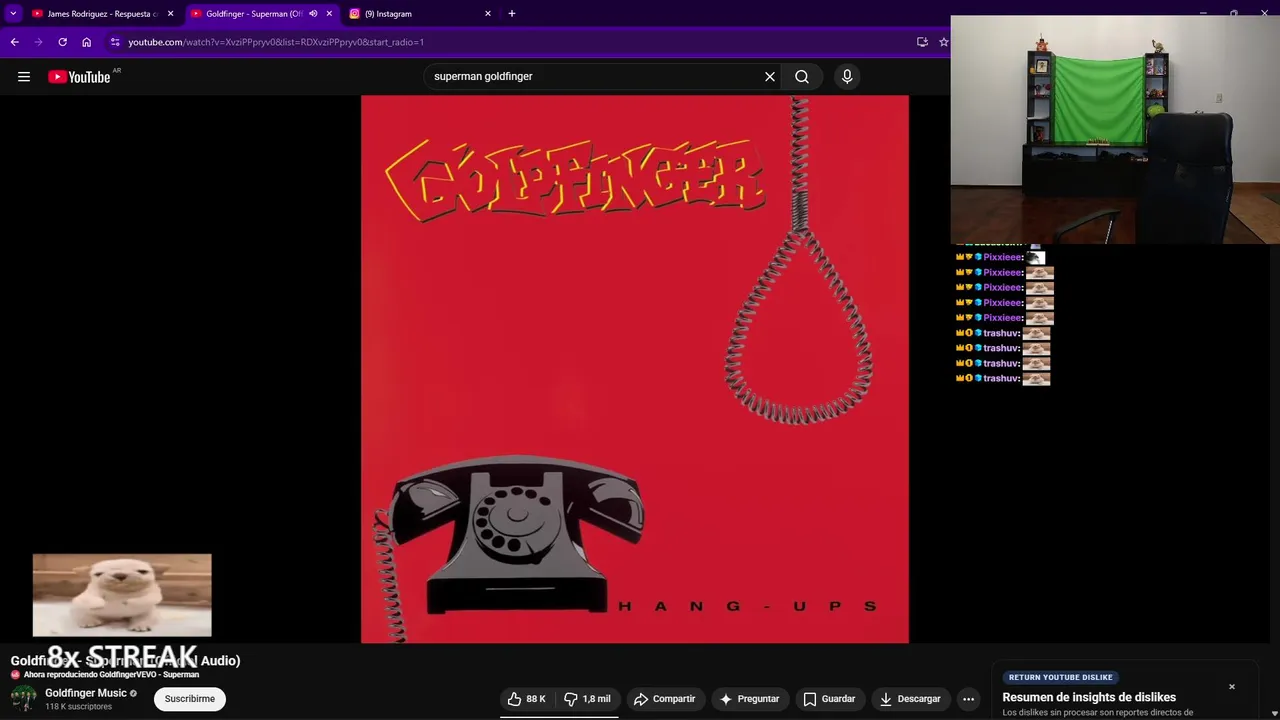Save the video with Guardar

[x=830, y=699]
